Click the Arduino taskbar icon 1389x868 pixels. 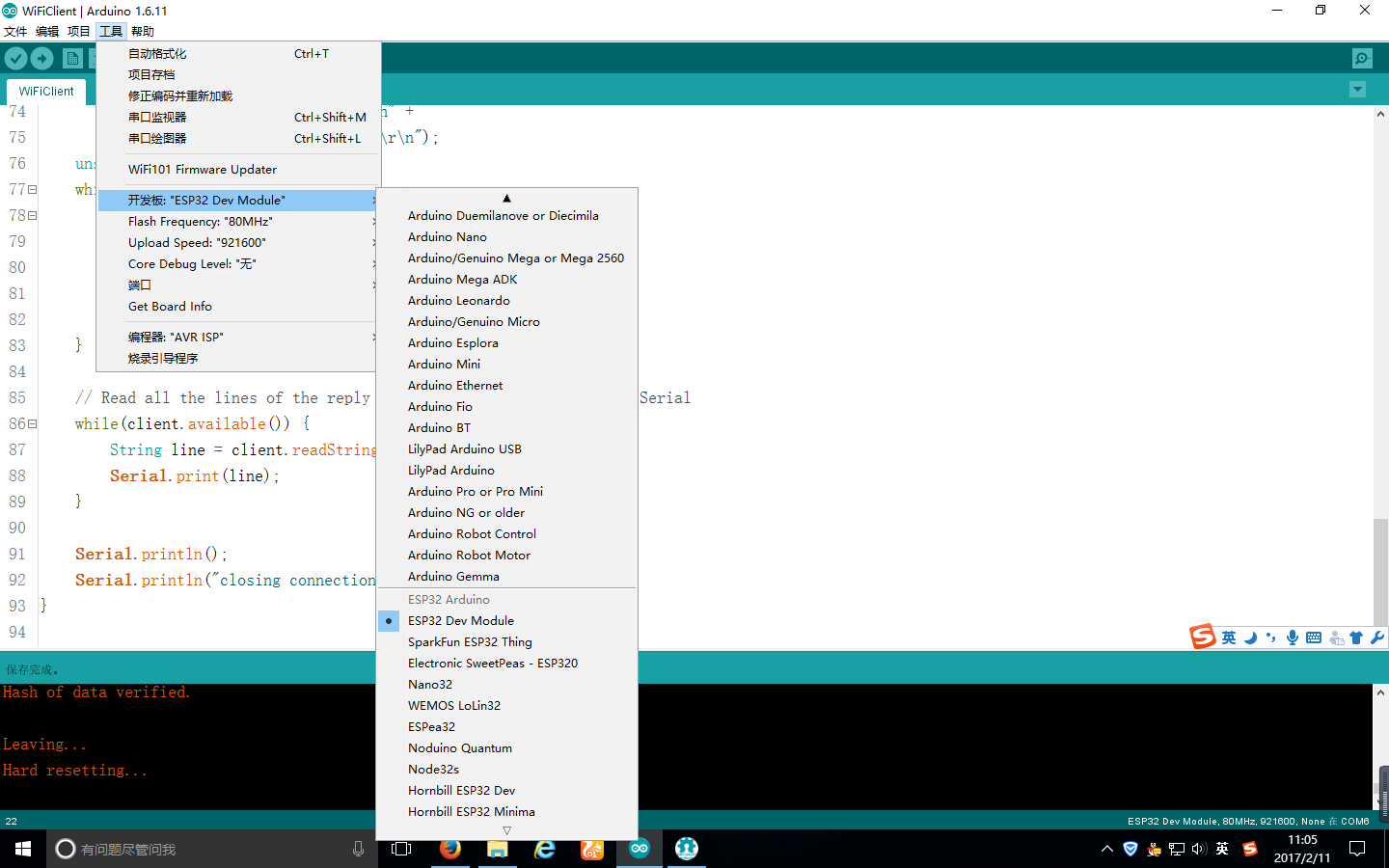(x=640, y=849)
